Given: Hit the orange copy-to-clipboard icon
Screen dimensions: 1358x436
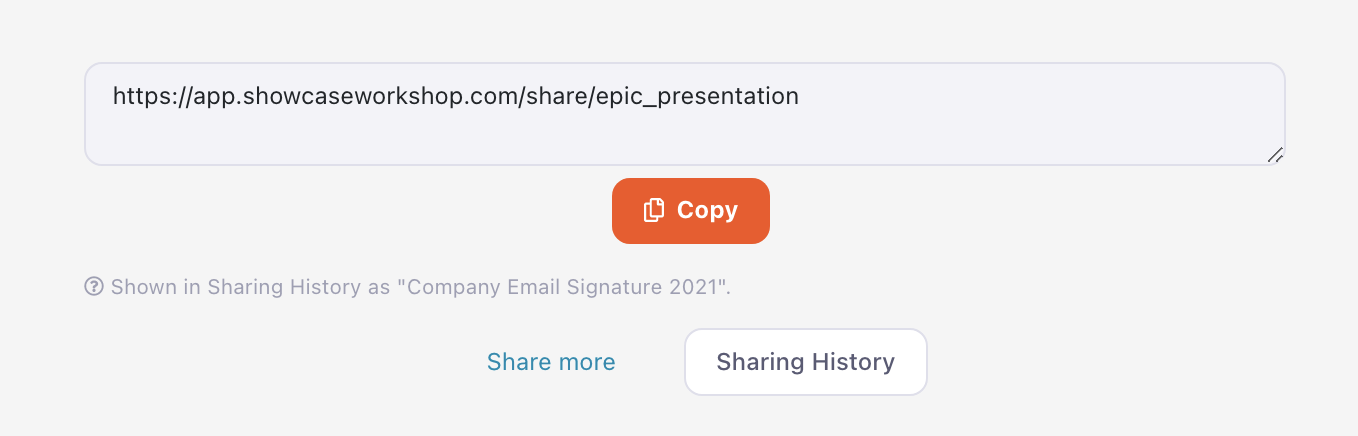Looking at the screenshot, I should pos(654,210).
